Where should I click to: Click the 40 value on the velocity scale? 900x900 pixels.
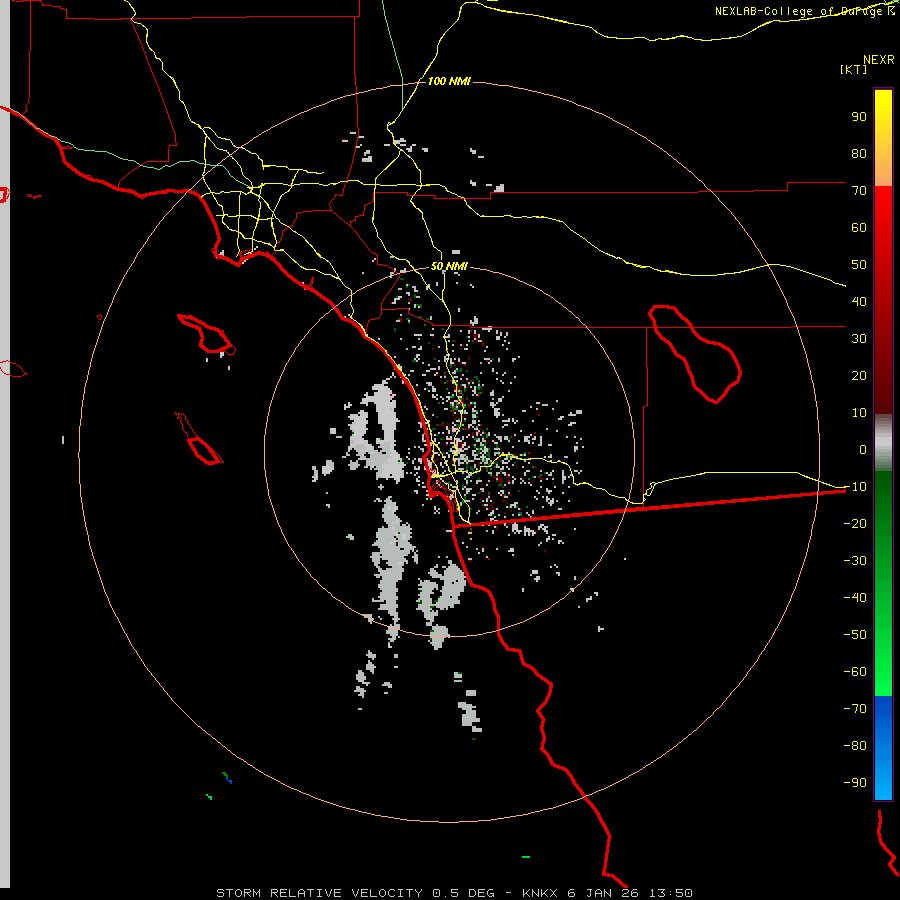[x=859, y=301]
